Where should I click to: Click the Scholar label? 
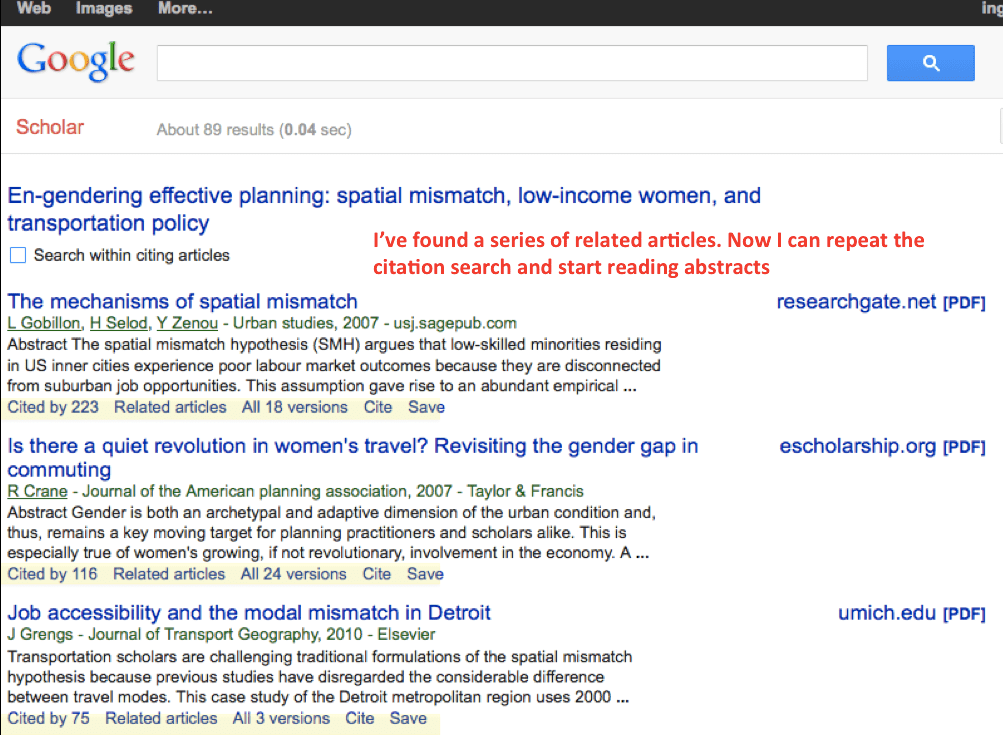tap(50, 127)
